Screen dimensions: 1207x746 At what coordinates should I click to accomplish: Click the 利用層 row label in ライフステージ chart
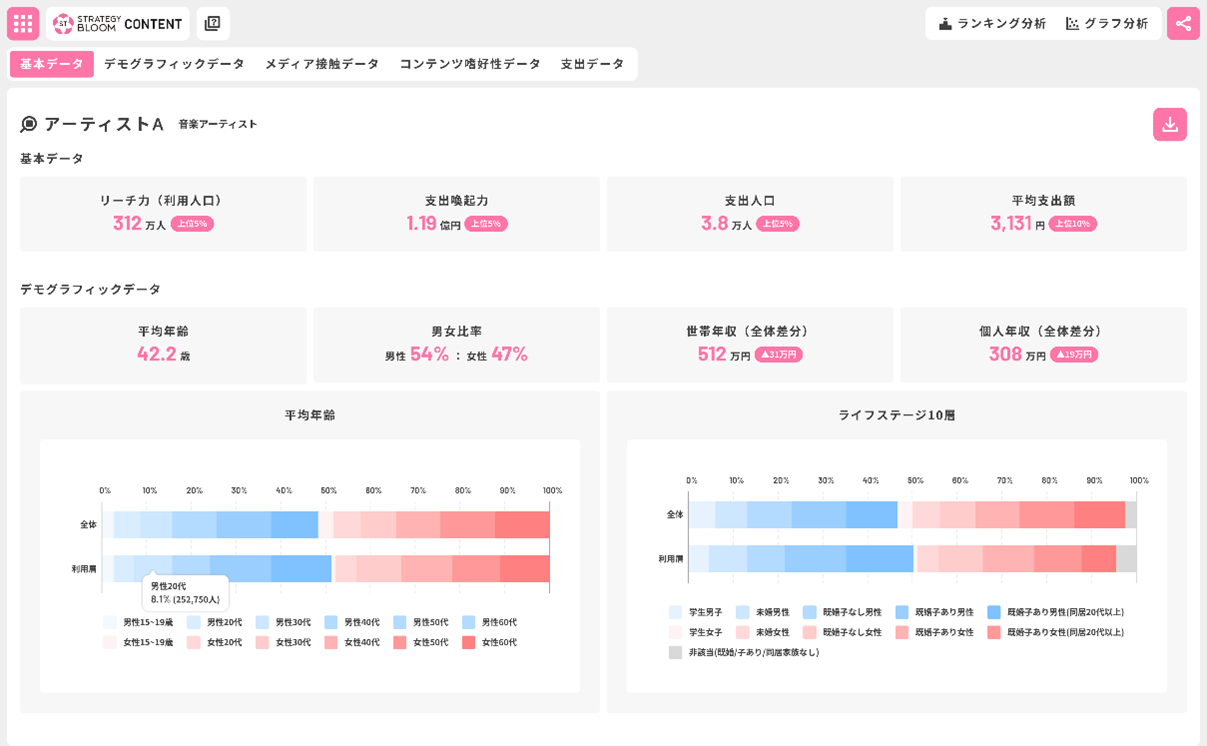(x=671, y=558)
